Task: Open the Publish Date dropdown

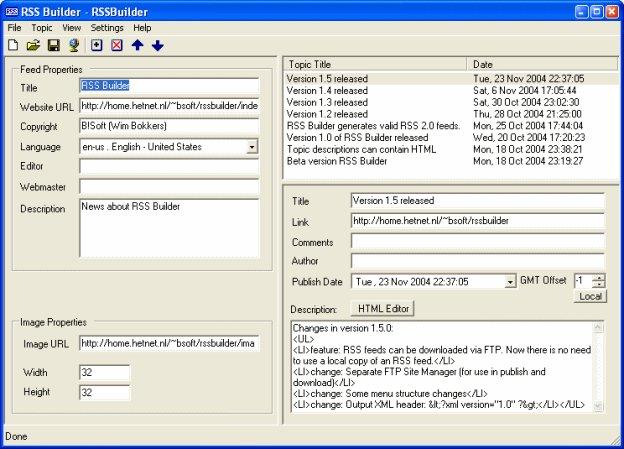Action: (510, 282)
